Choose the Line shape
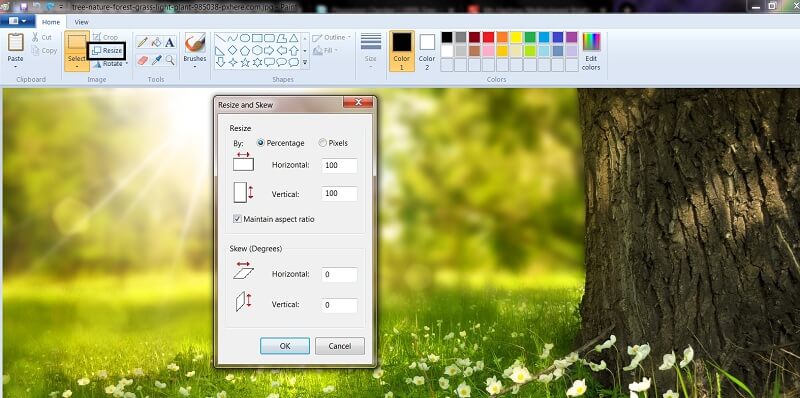Image resolution: width=800 pixels, height=398 pixels. click(x=220, y=38)
